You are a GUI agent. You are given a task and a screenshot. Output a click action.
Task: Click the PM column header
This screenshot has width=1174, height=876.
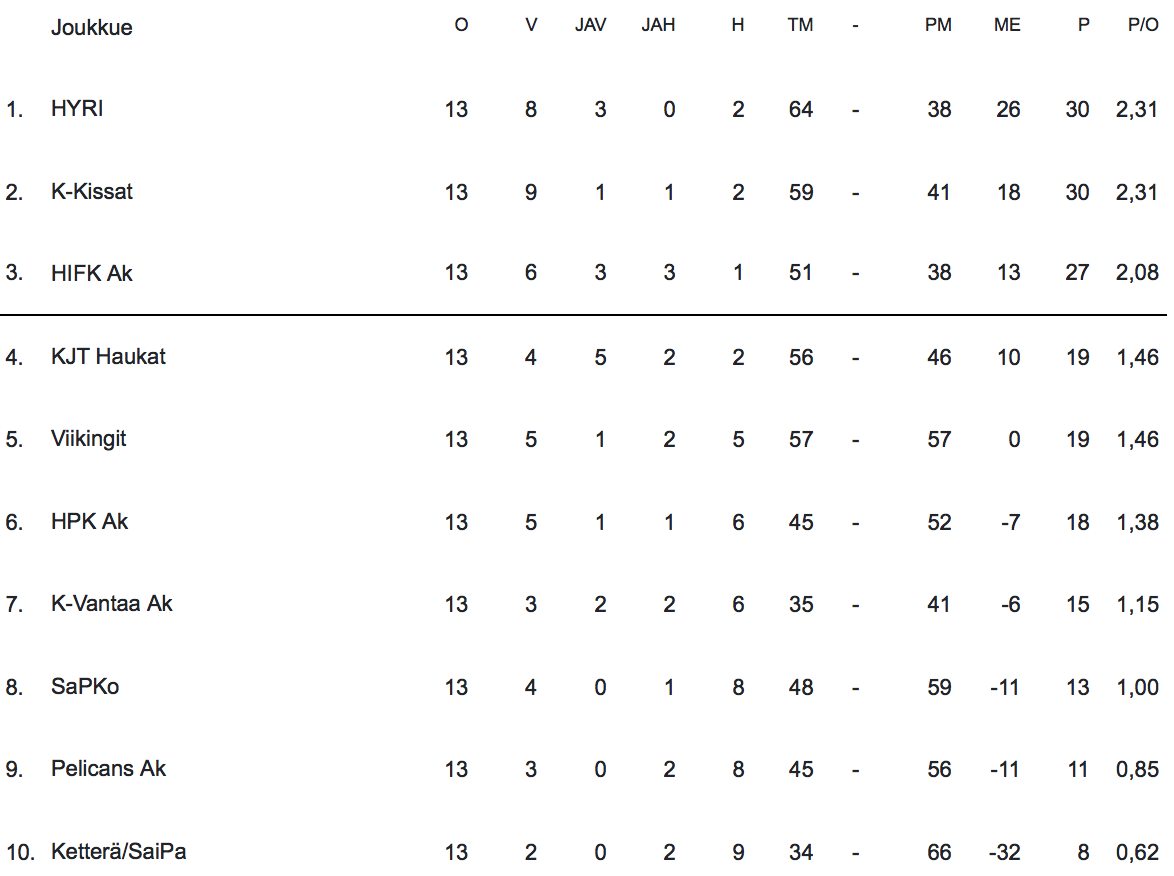(x=938, y=26)
